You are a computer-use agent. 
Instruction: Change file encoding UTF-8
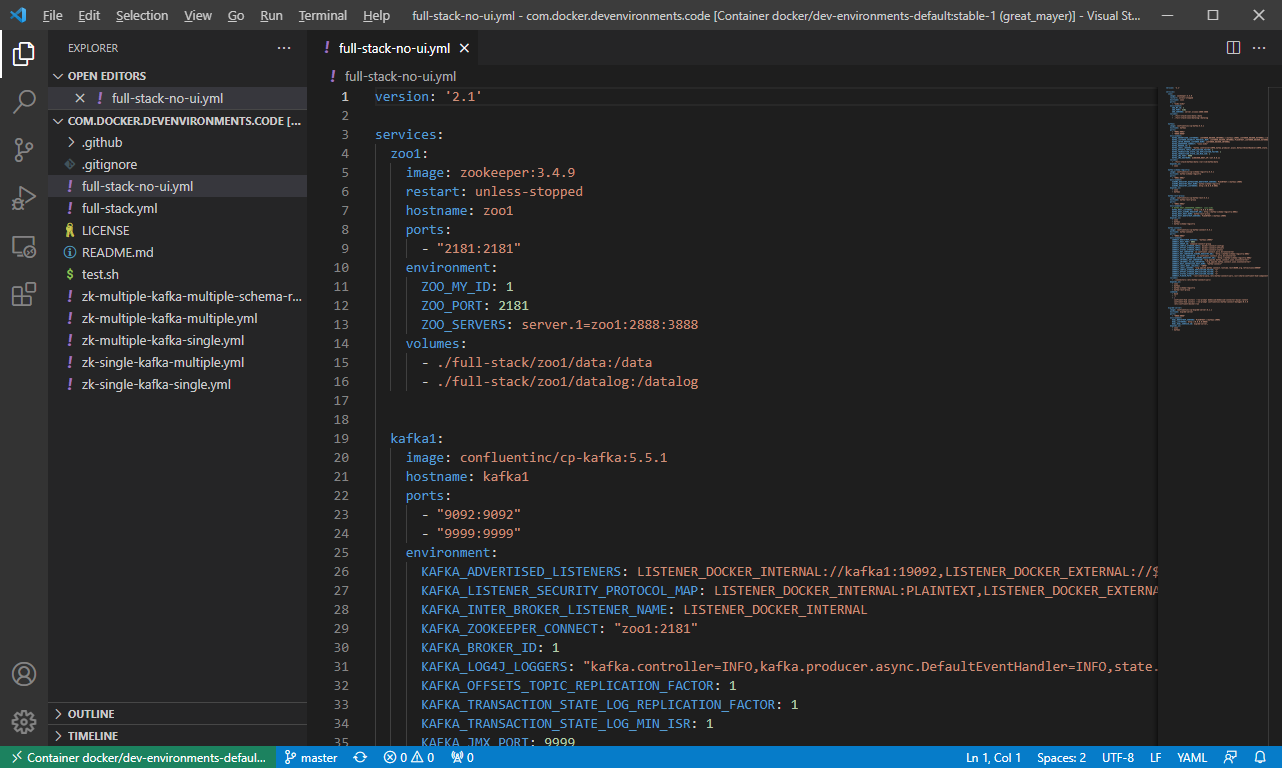point(1117,757)
